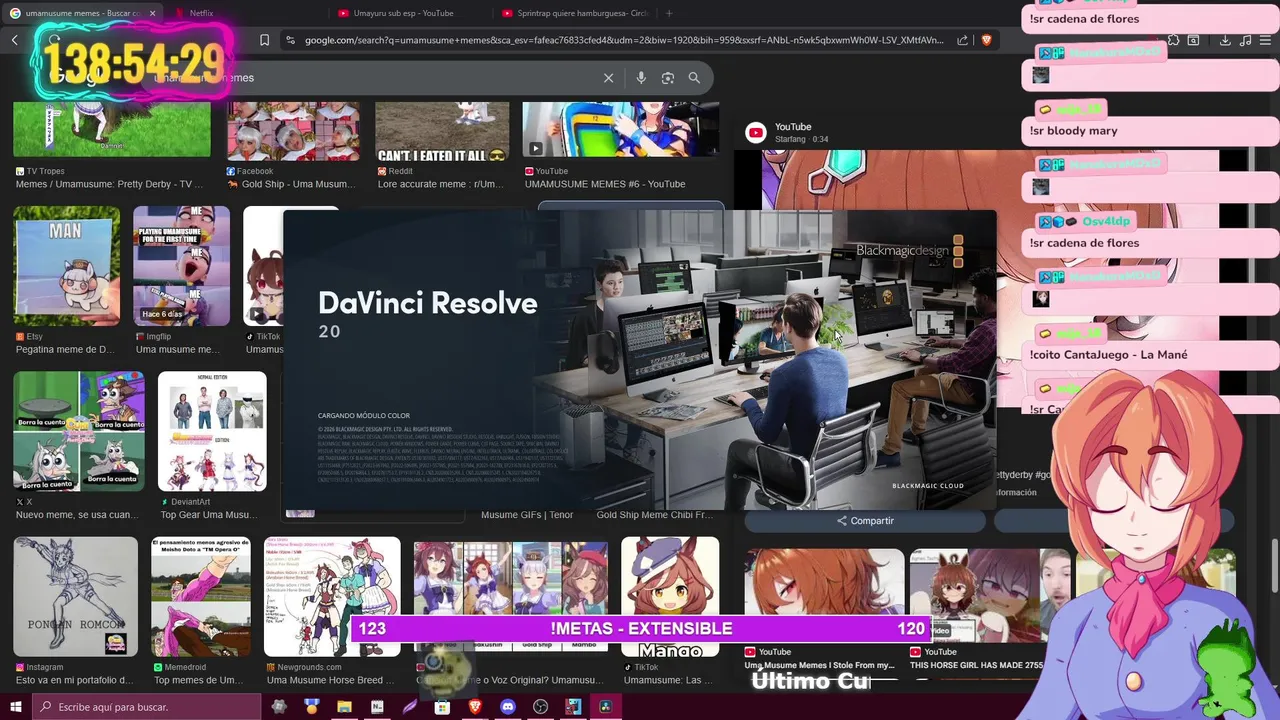Open Uma Musume Memes I Stole video thumbnail

click(x=824, y=595)
